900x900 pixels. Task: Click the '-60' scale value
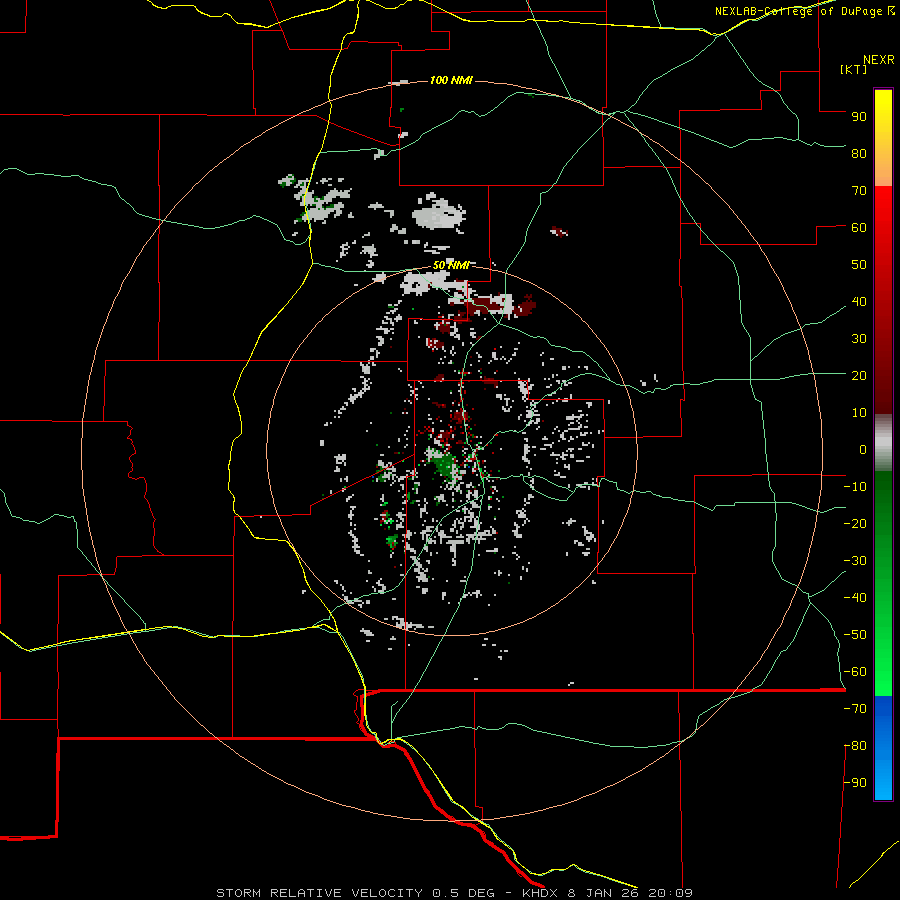(x=855, y=672)
